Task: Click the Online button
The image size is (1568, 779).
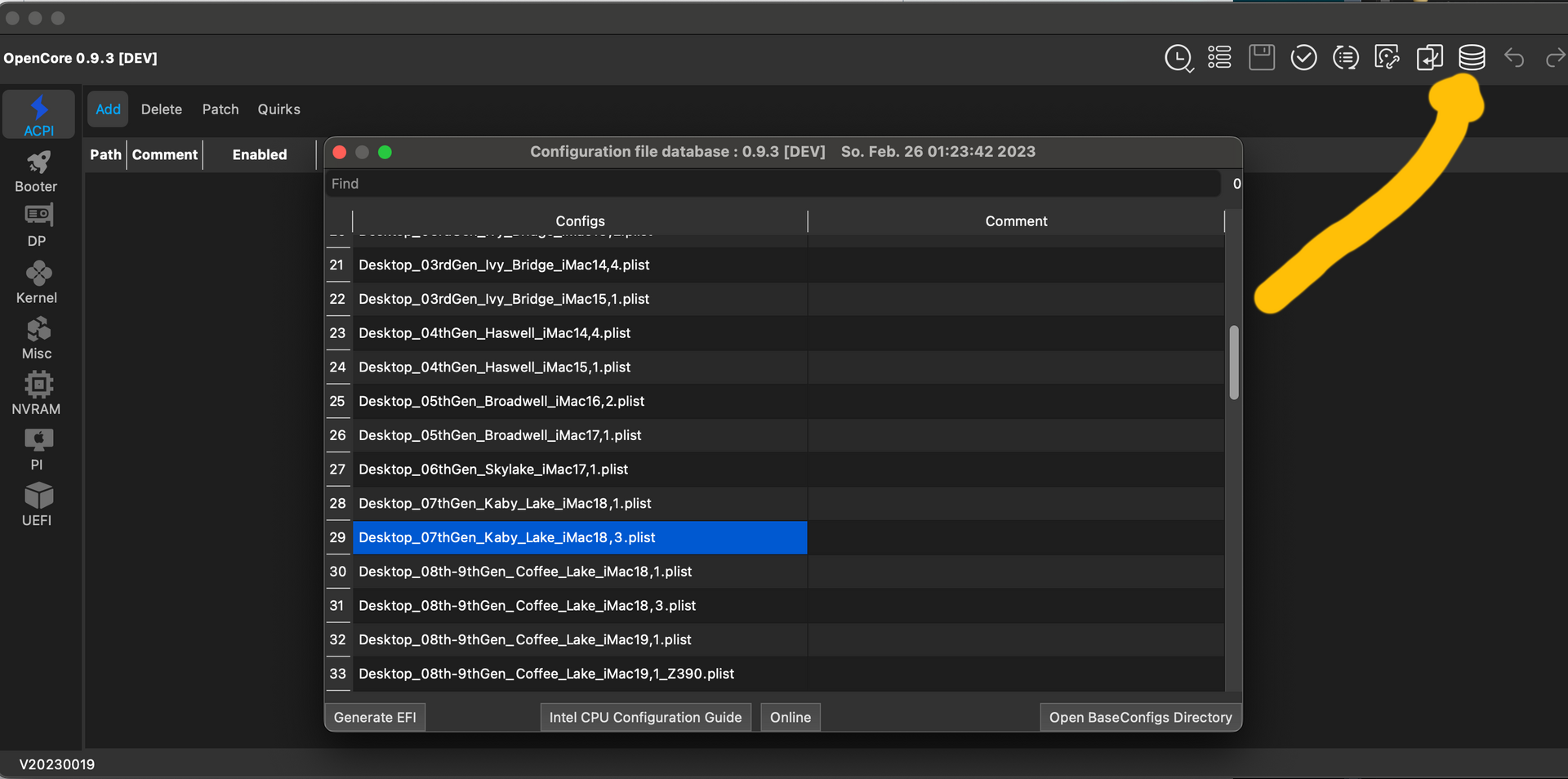Action: pyautogui.click(x=791, y=717)
